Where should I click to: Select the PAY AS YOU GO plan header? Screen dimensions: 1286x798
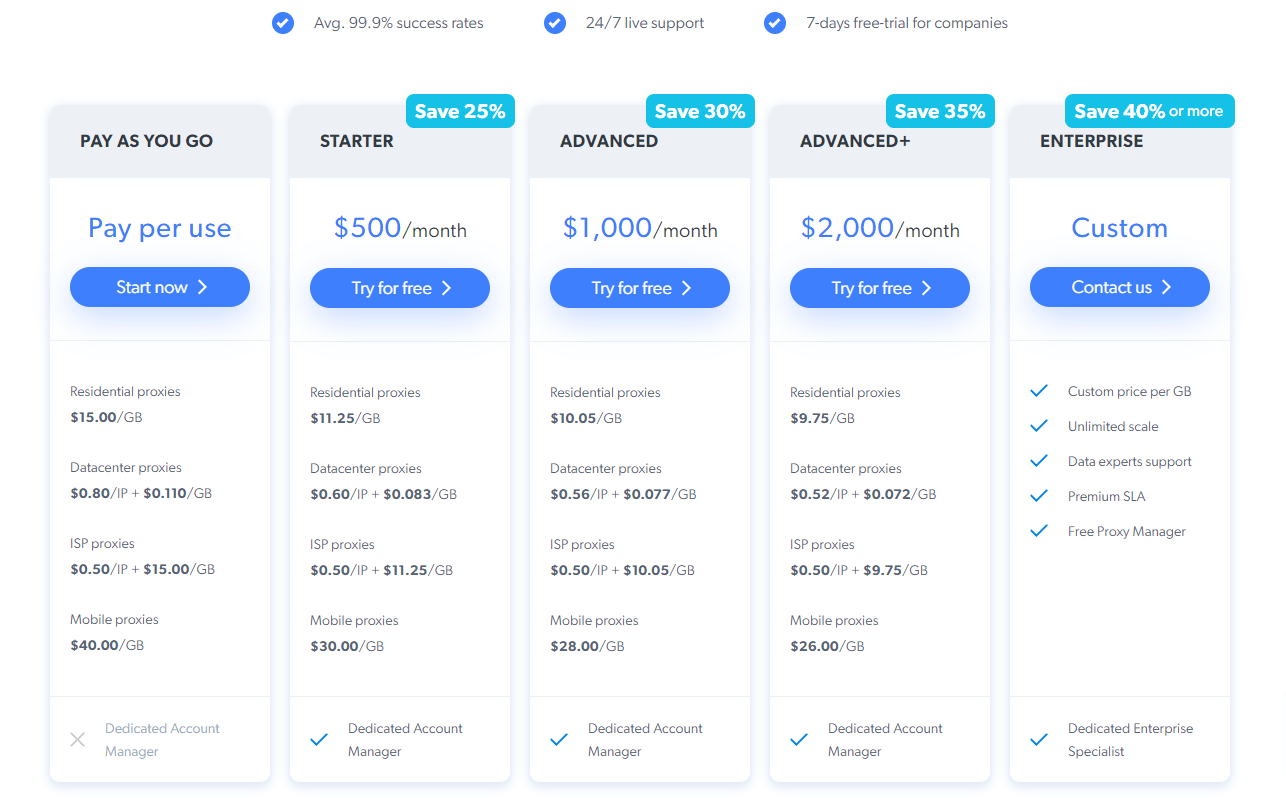[x=160, y=141]
